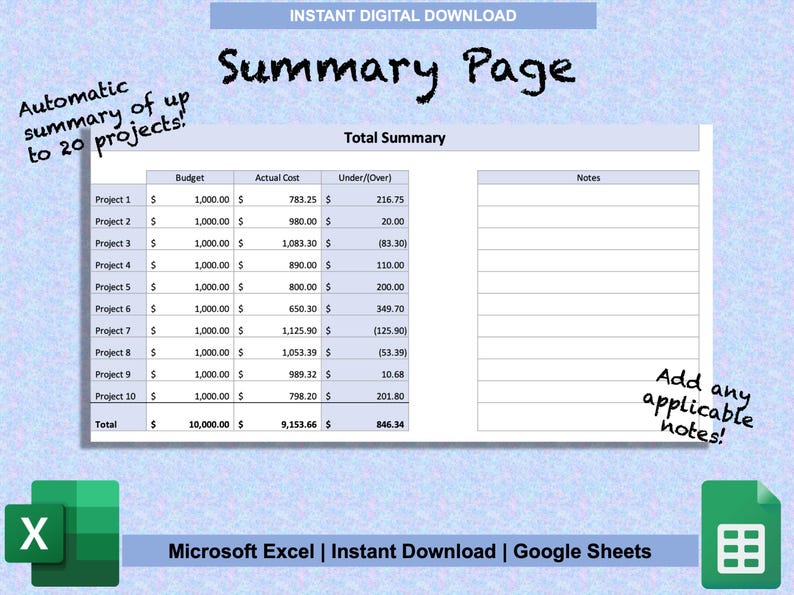Click the 890.00 actual cost cell
The image size is (794, 595).
point(277,261)
